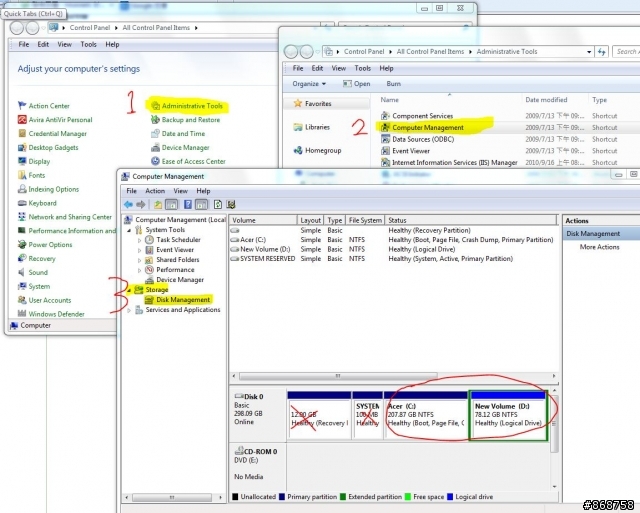The width and height of the screenshot is (640, 513).
Task: Click the Refresh toolbar icon in Computer Management
Action: (218, 204)
